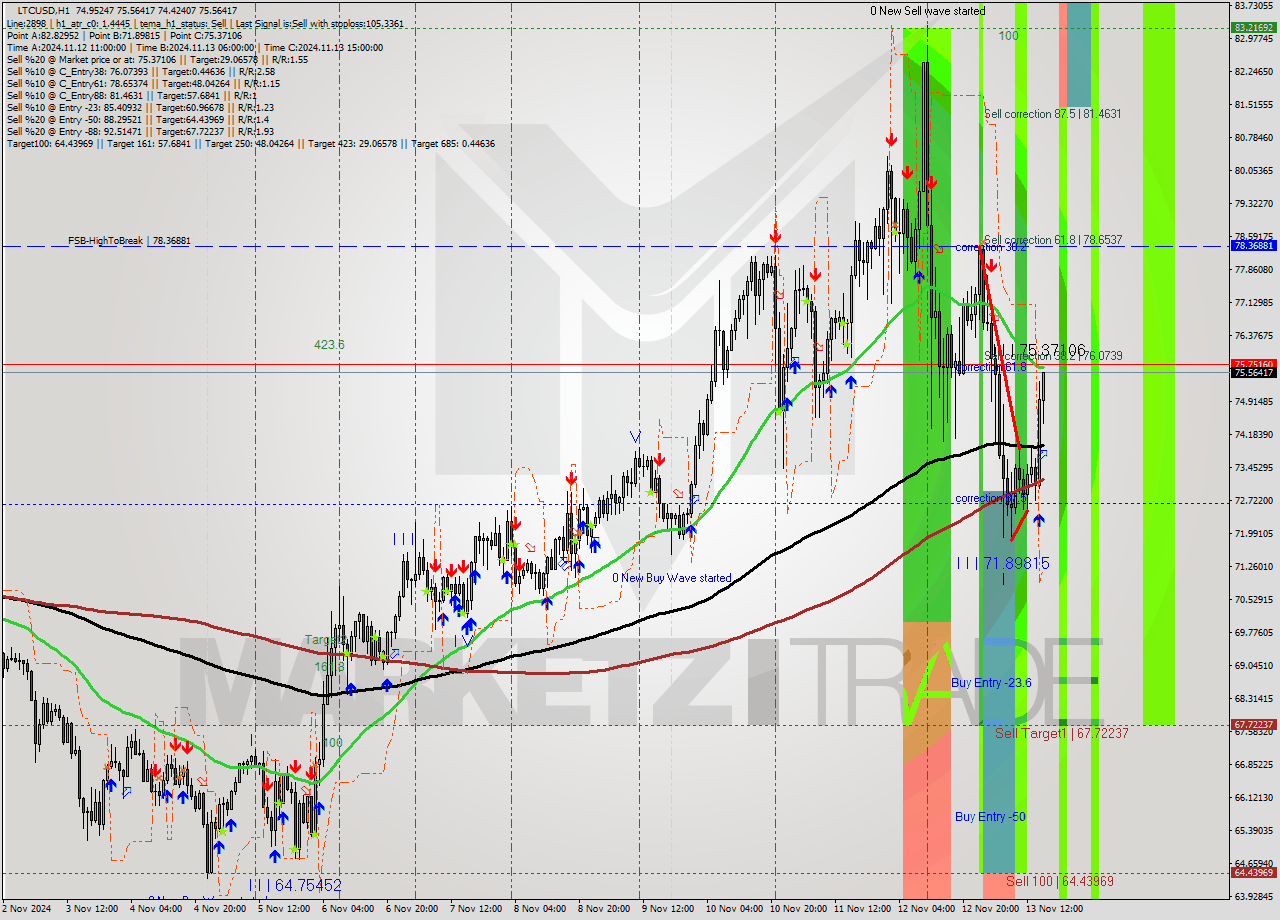The image size is (1280, 920).
Task: Click the '10 Nov 20:00' time label
Action: [798, 909]
